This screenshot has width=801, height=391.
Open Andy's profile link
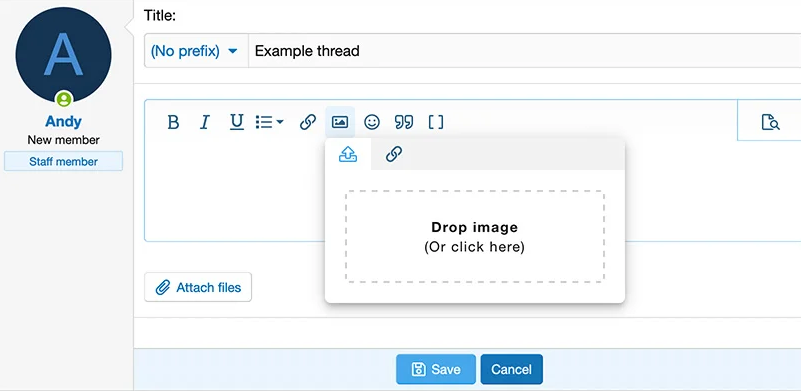tap(63, 122)
